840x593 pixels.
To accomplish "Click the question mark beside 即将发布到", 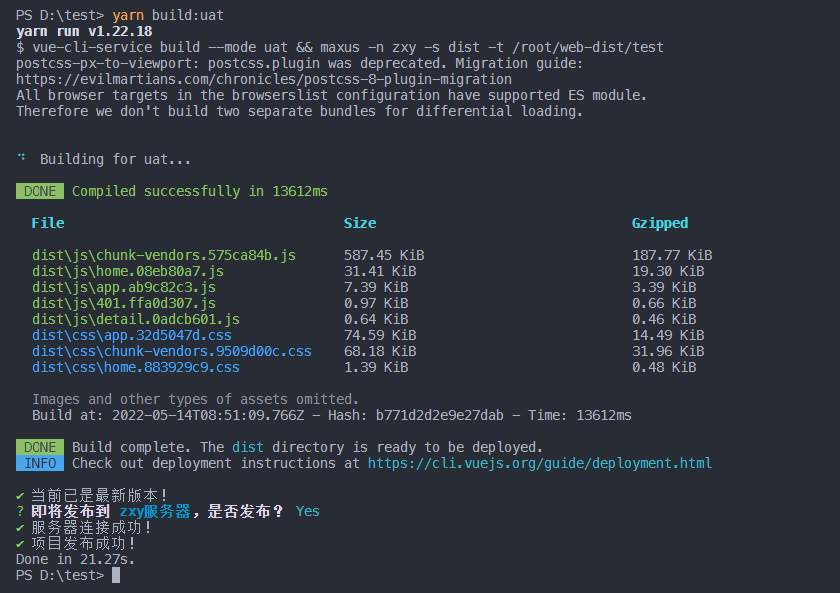I will [21, 511].
